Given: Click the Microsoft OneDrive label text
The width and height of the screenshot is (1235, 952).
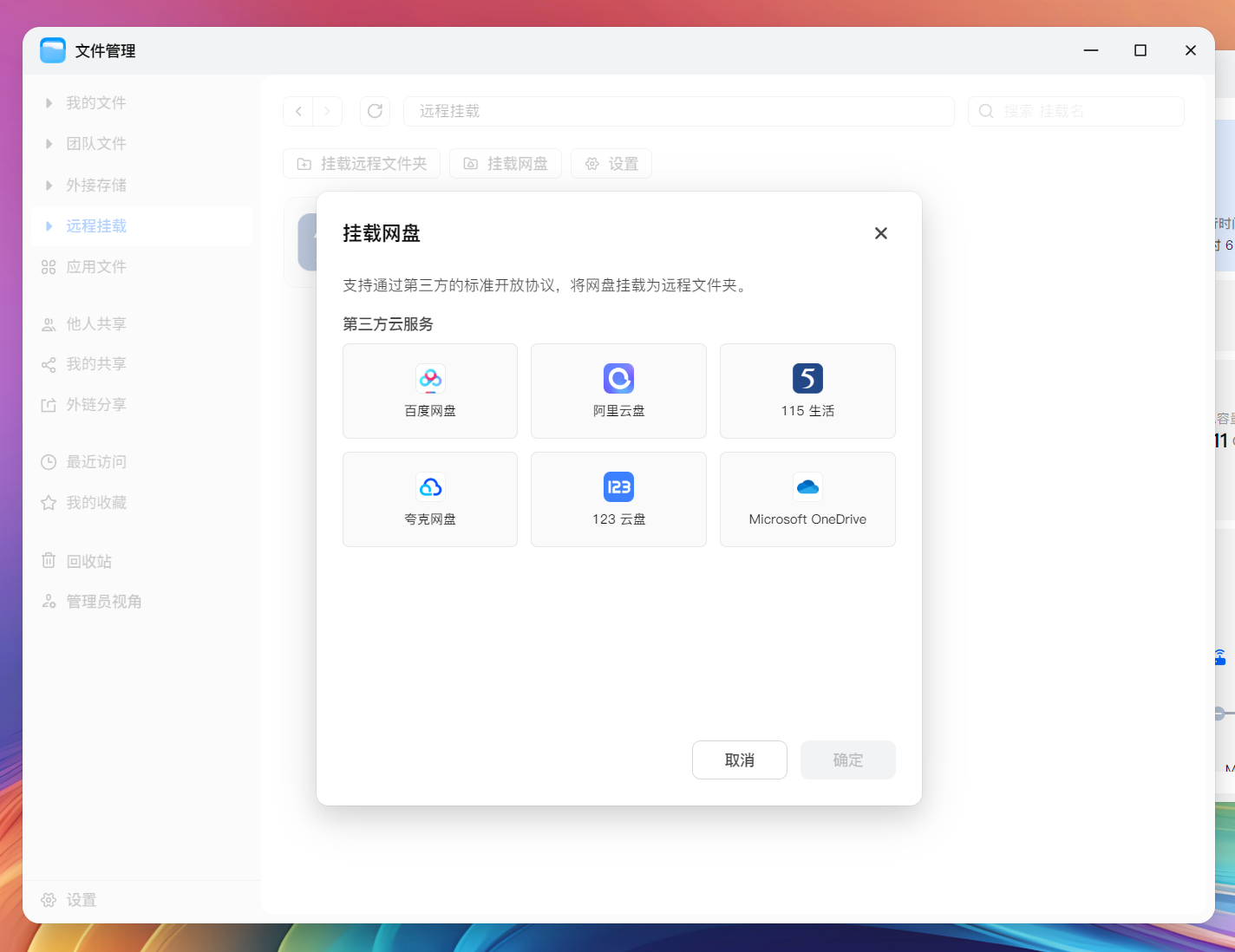Looking at the screenshot, I should pyautogui.click(x=807, y=519).
